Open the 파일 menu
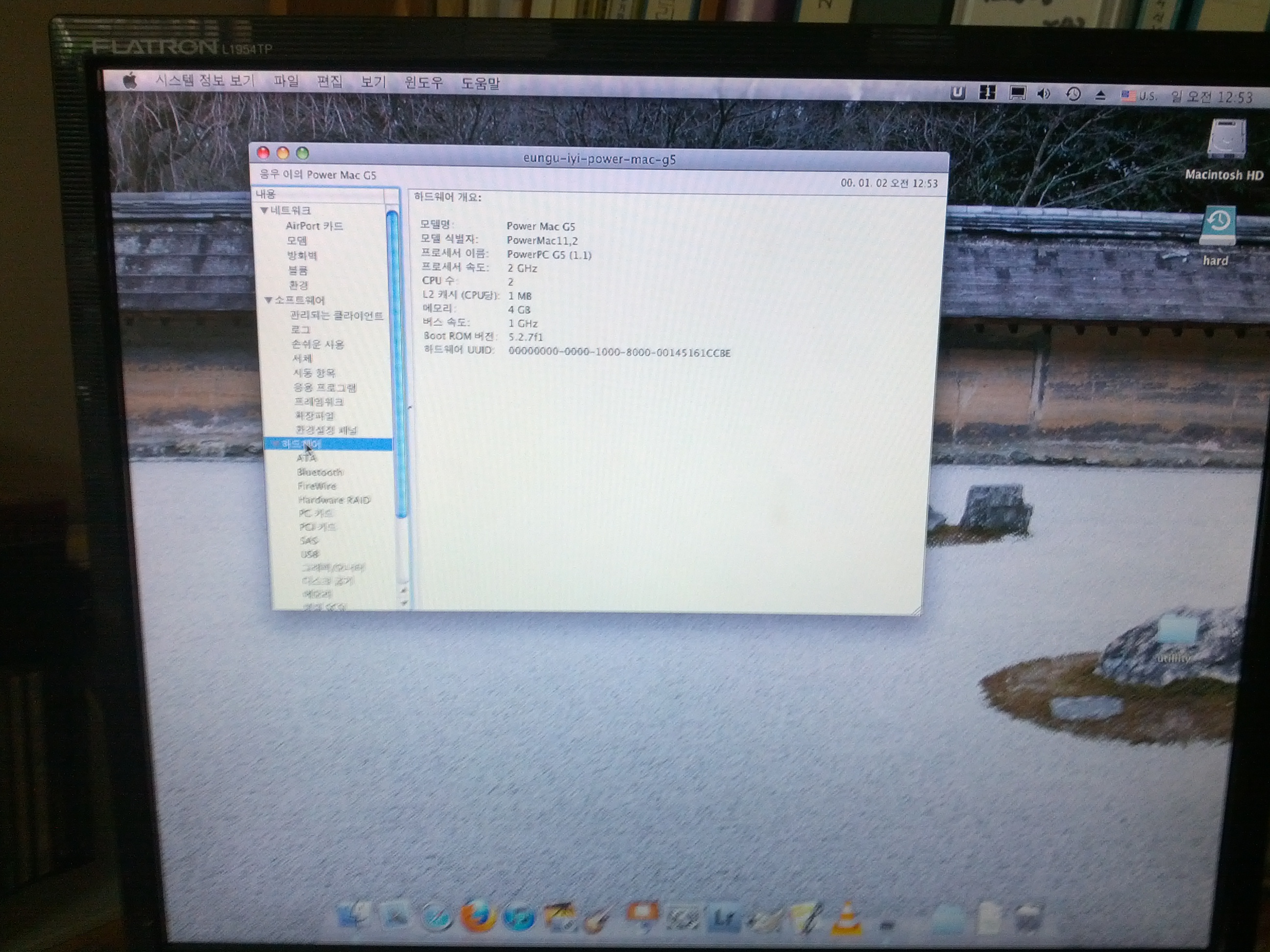This screenshot has height=952, width=1270. pos(286,81)
